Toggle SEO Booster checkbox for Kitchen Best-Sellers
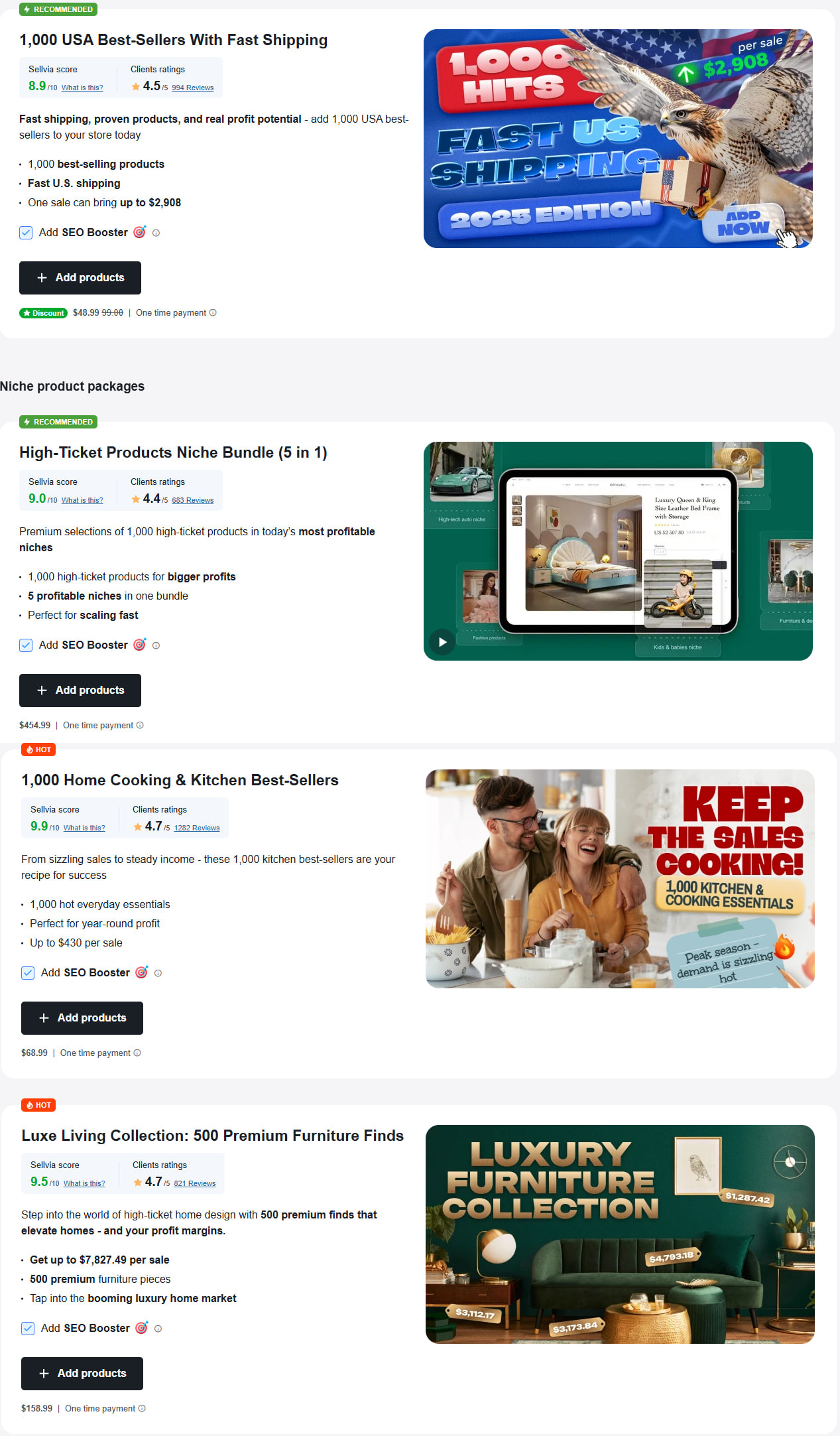 coord(28,973)
